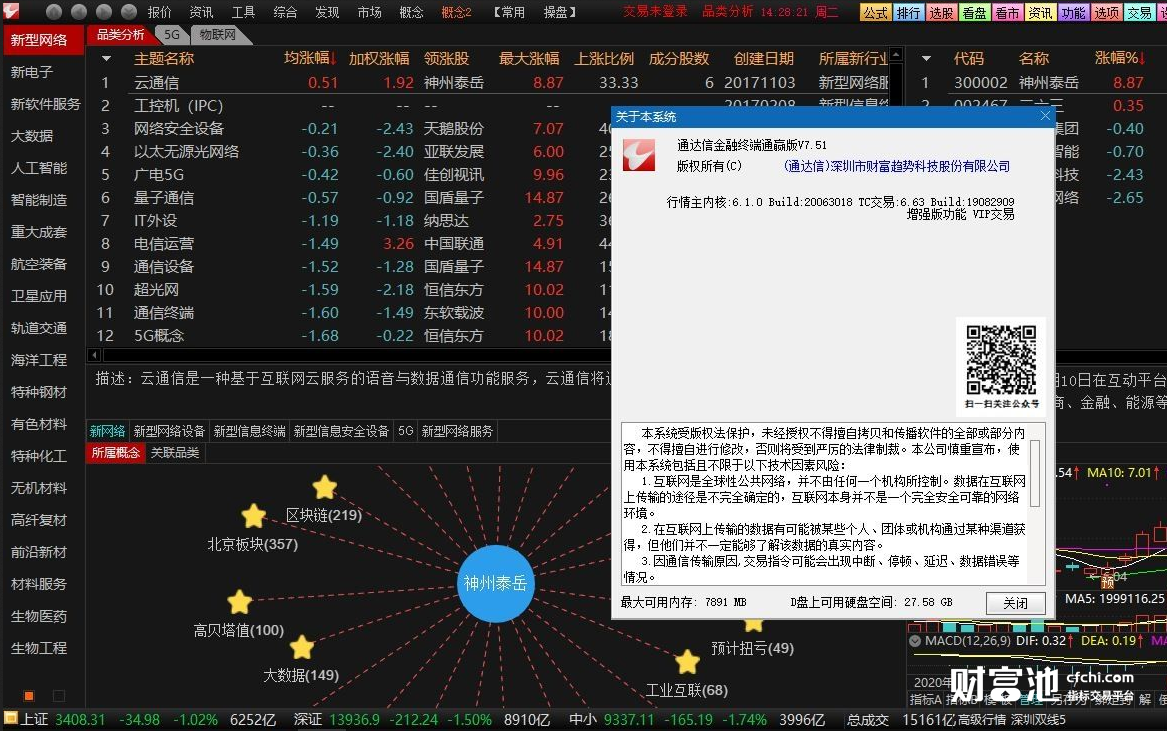Click the 选项 colored toolbar button
1167x731 pixels.
[1106, 12]
